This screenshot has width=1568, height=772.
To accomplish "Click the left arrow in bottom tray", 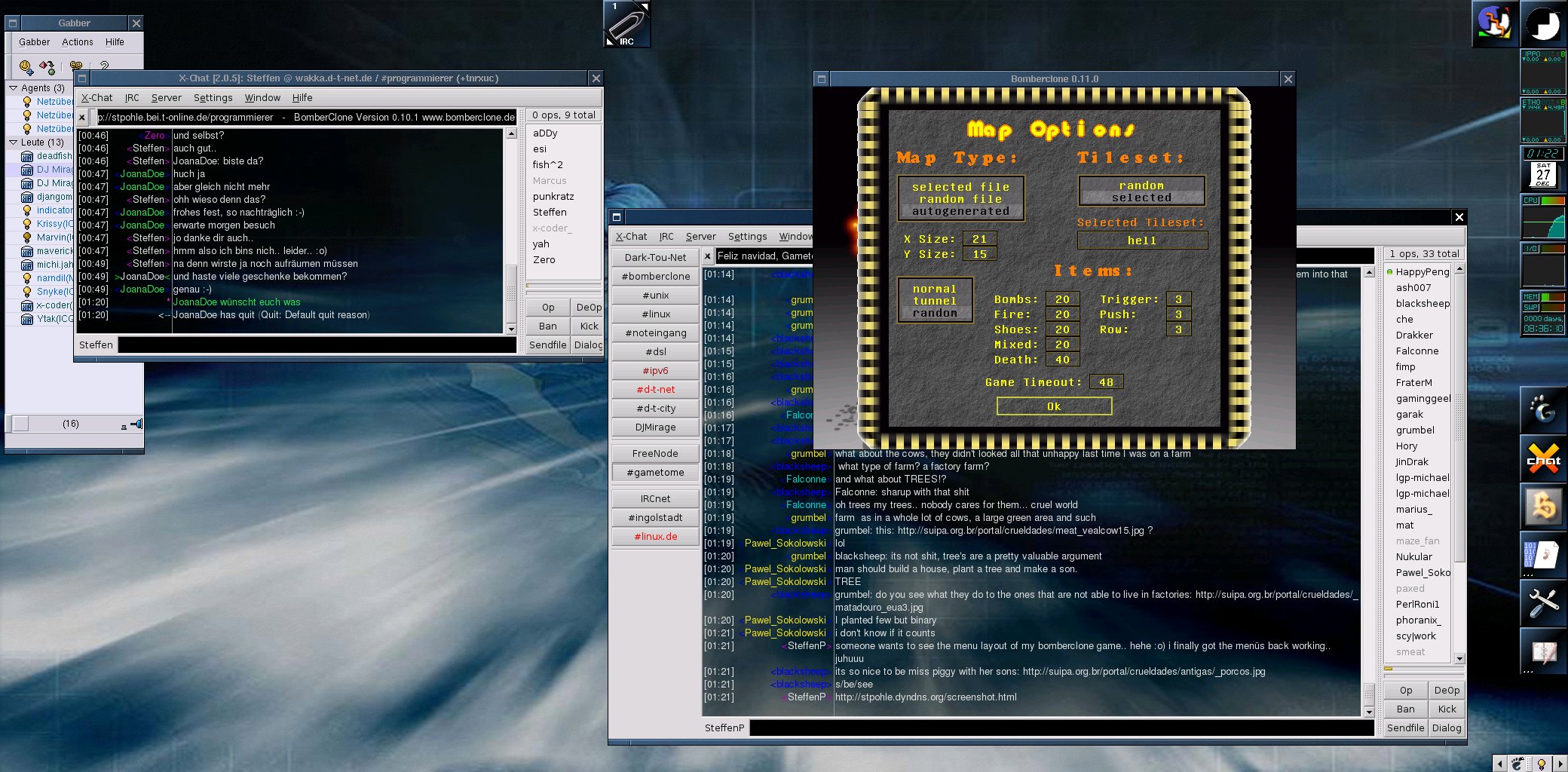I will 1499,764.
